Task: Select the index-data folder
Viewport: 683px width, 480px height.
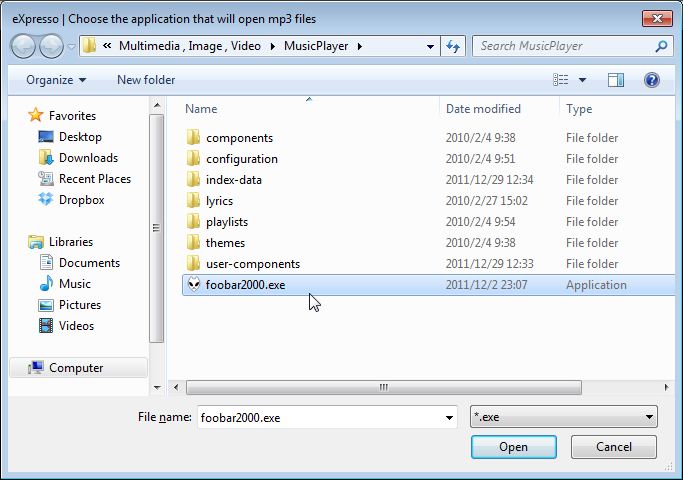Action: pyautogui.click(x=233, y=179)
